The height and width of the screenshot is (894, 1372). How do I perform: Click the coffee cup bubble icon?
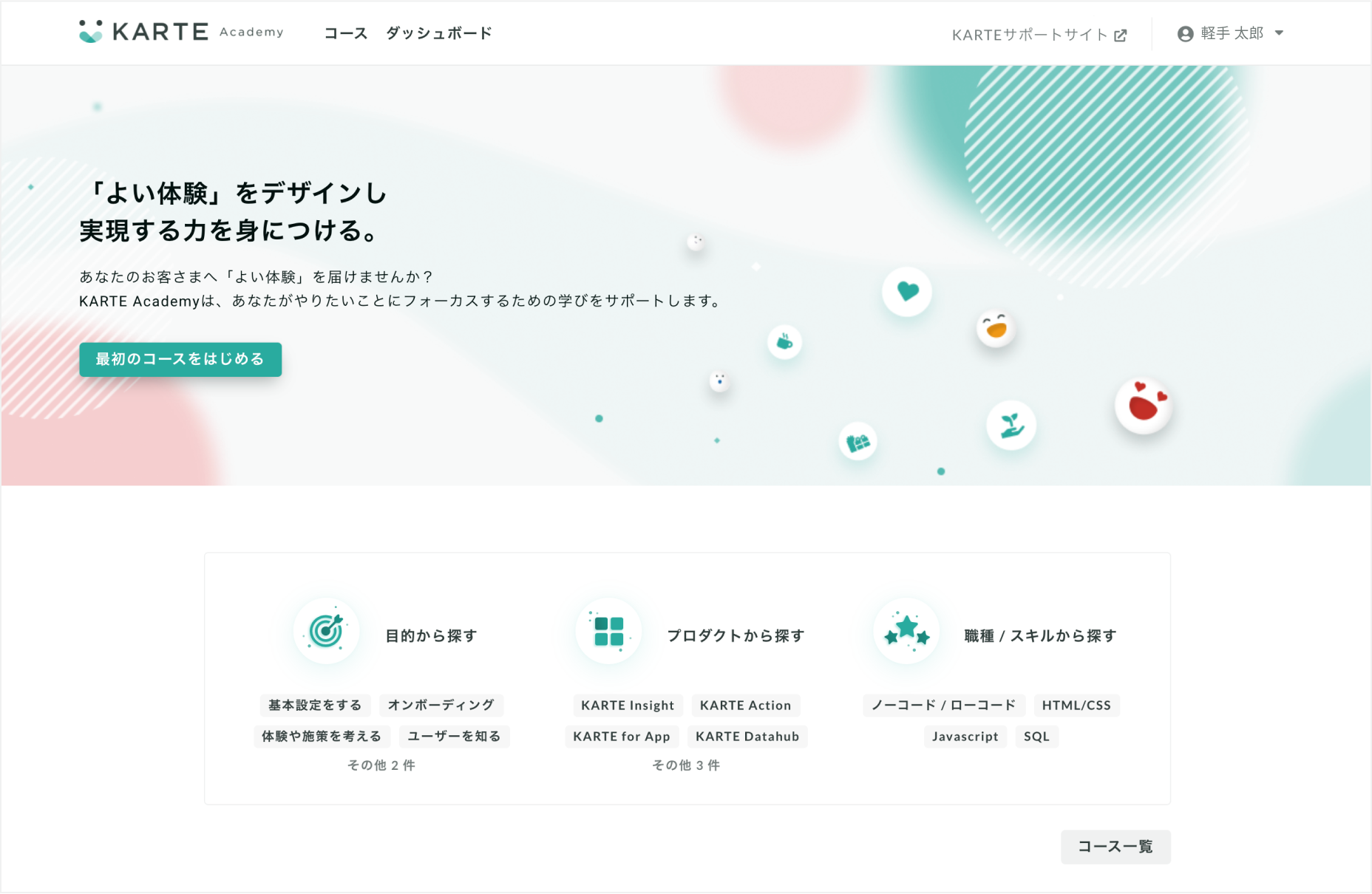pos(784,342)
